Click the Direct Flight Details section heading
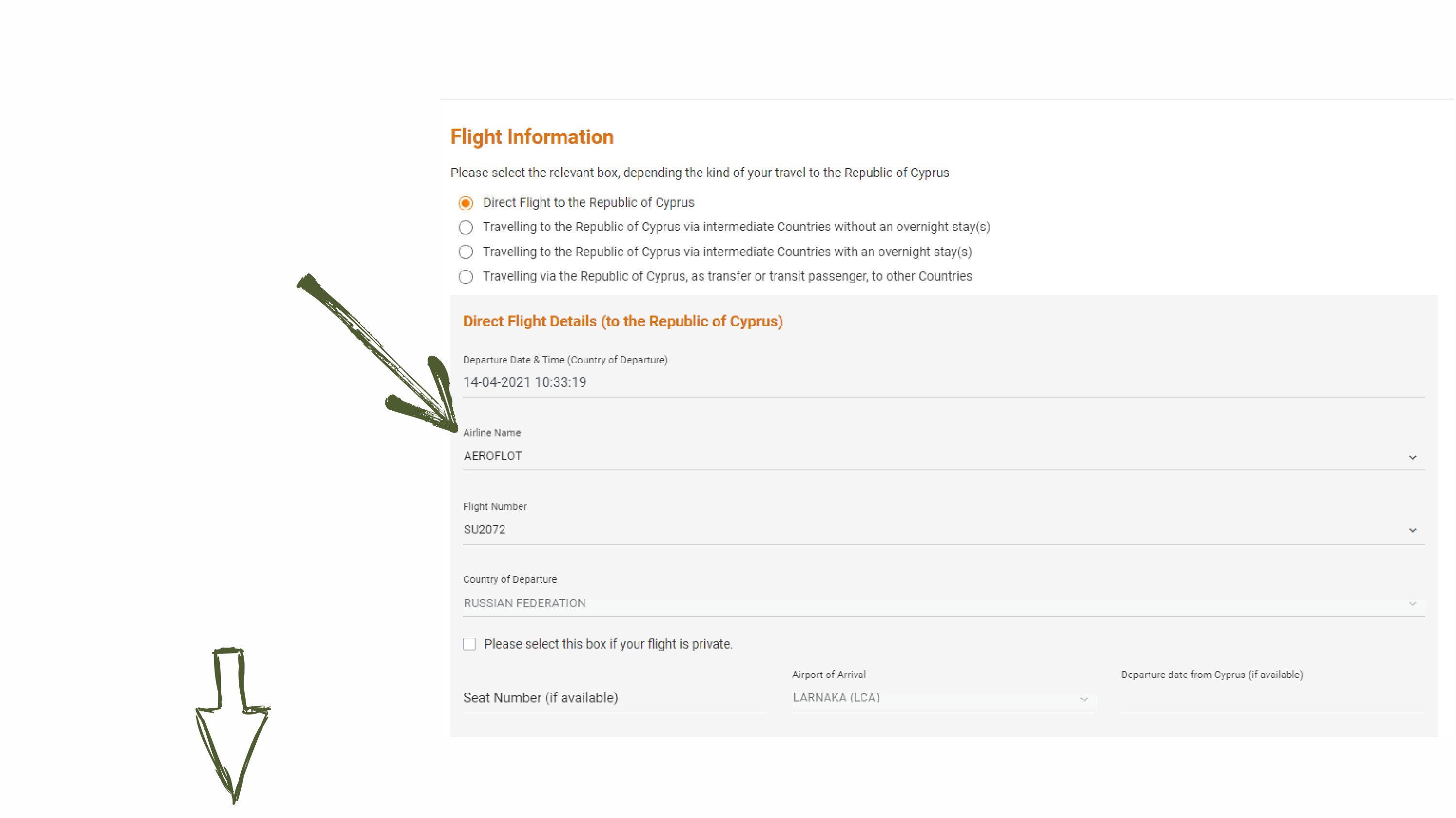 pos(623,321)
